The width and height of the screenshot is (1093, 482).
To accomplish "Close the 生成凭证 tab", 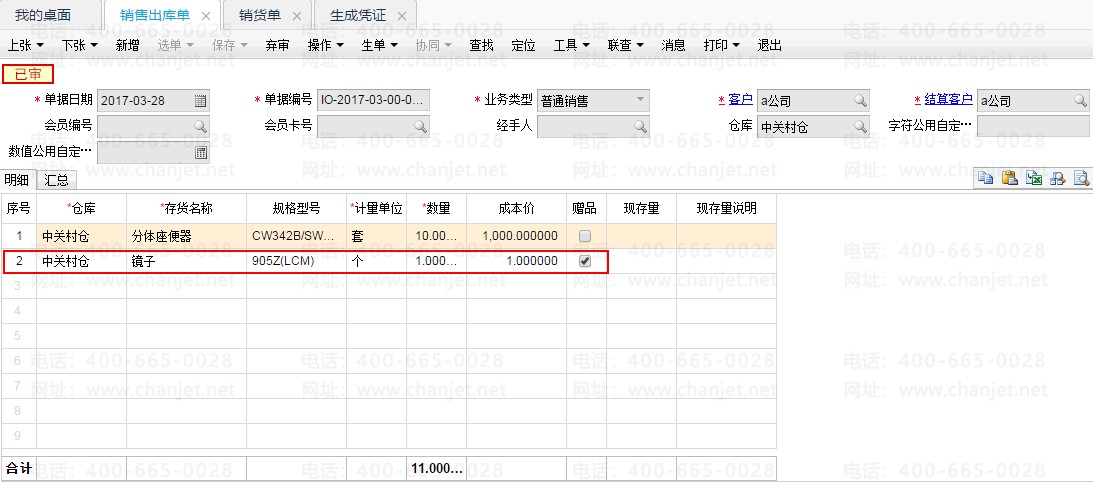I will tap(402, 17).
